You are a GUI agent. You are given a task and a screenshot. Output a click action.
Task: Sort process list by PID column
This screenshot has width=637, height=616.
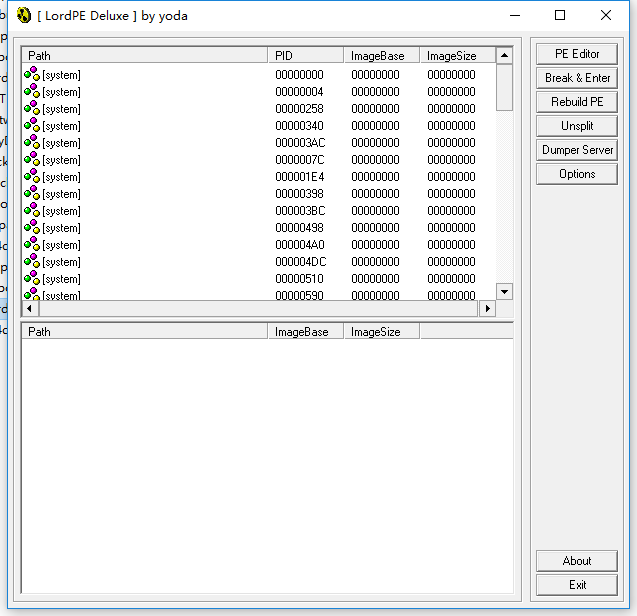[x=306, y=56]
